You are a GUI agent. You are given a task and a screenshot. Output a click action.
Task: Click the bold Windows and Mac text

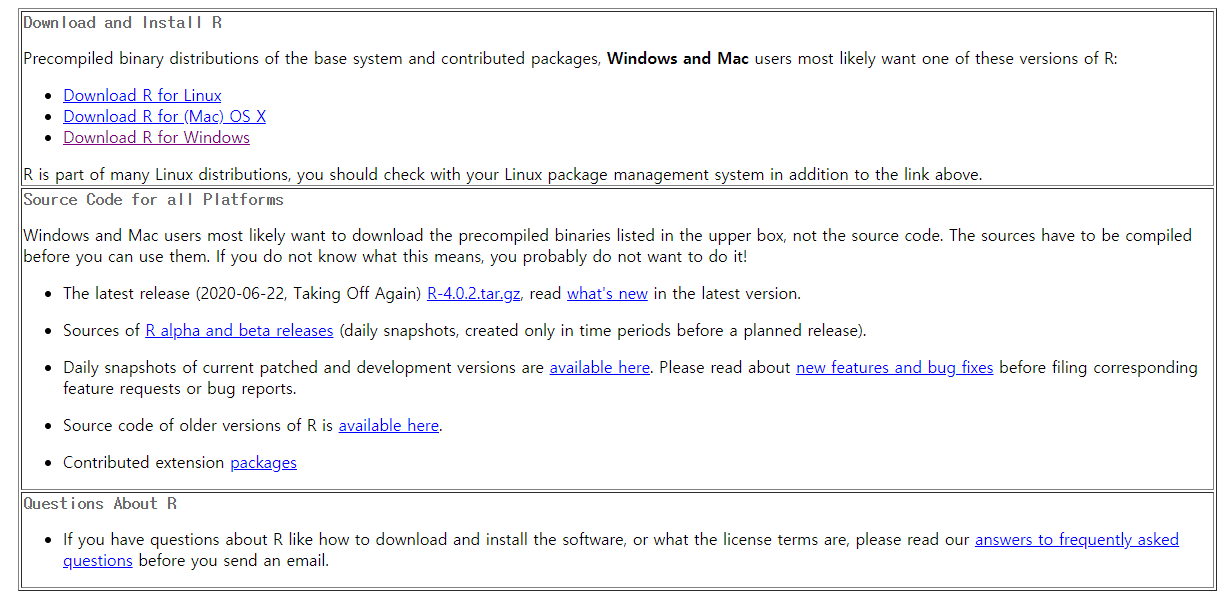(678, 58)
